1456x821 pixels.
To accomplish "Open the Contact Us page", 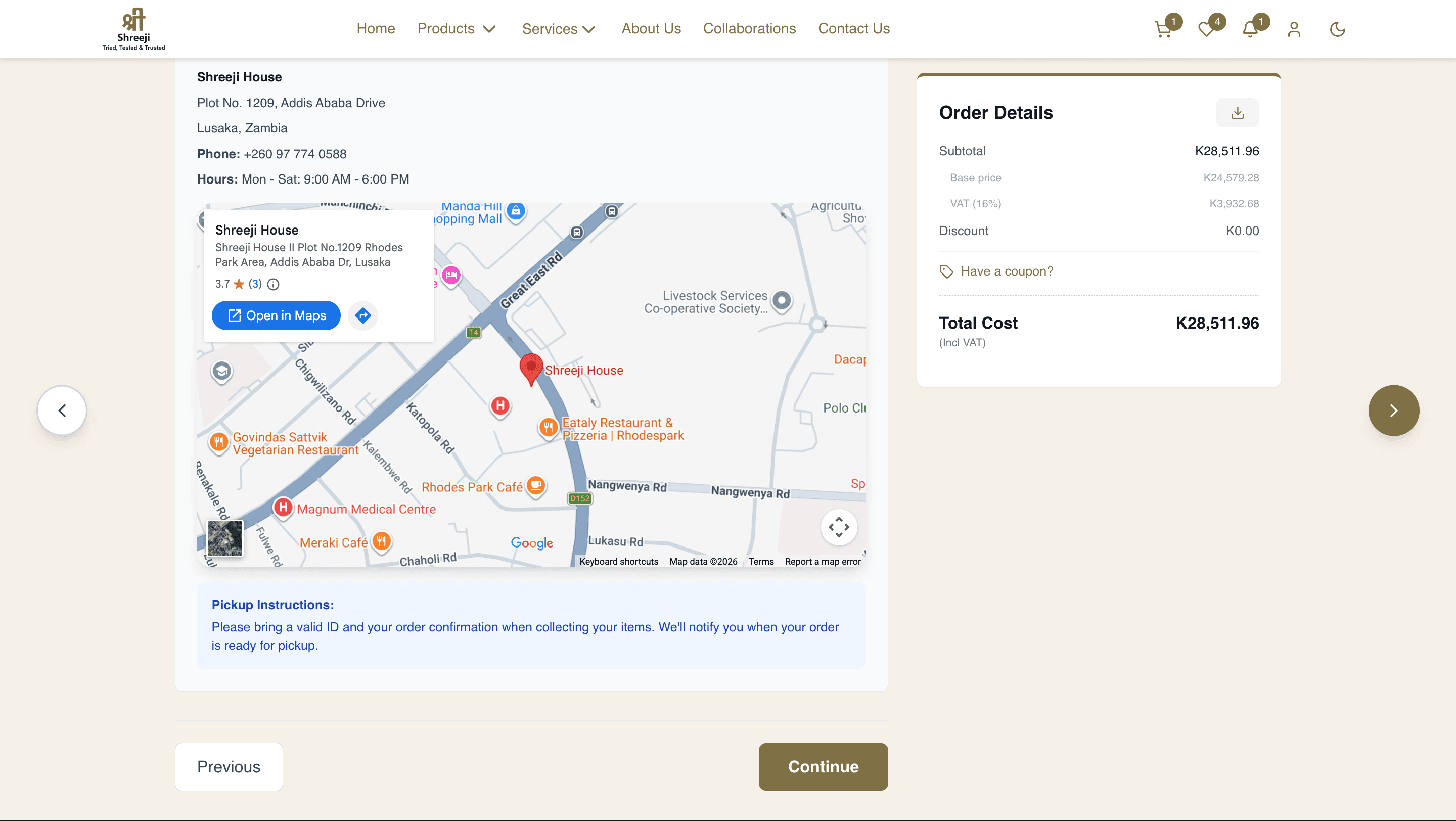I will coord(853,29).
